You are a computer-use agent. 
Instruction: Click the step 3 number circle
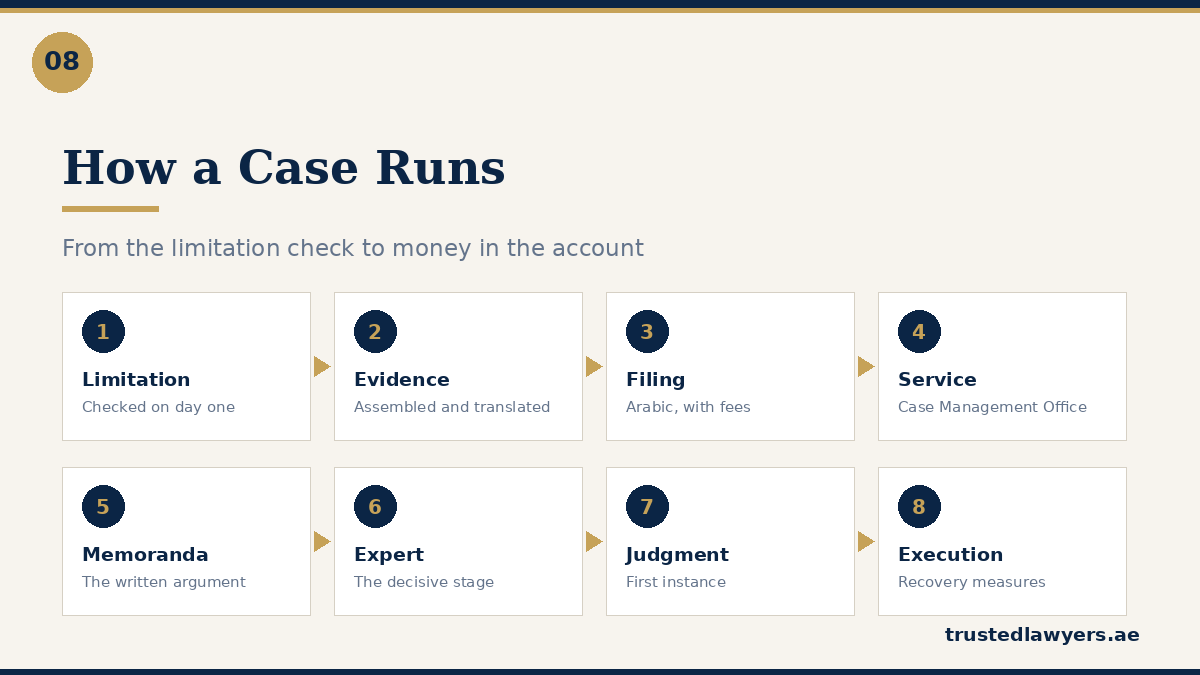point(647,332)
